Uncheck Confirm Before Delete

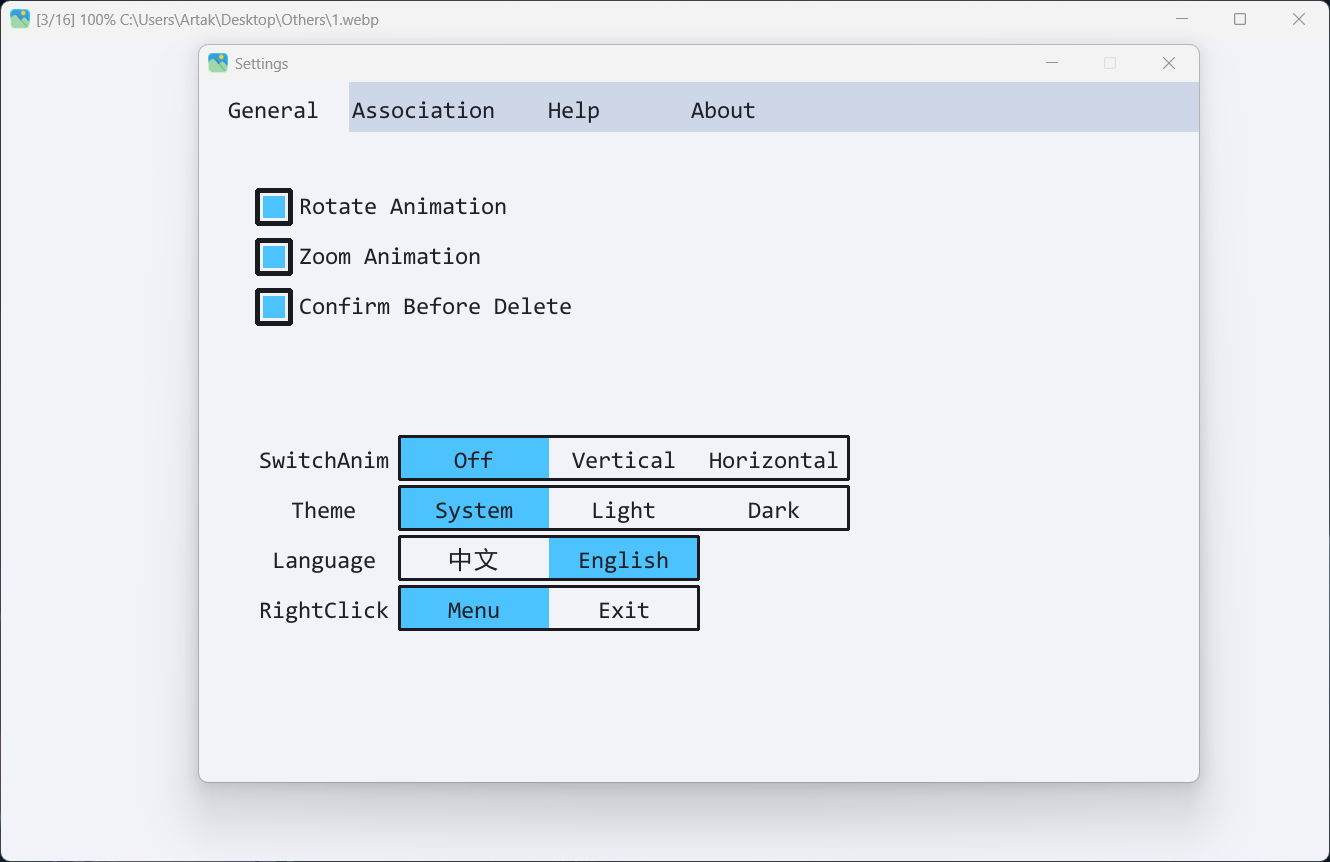(274, 307)
